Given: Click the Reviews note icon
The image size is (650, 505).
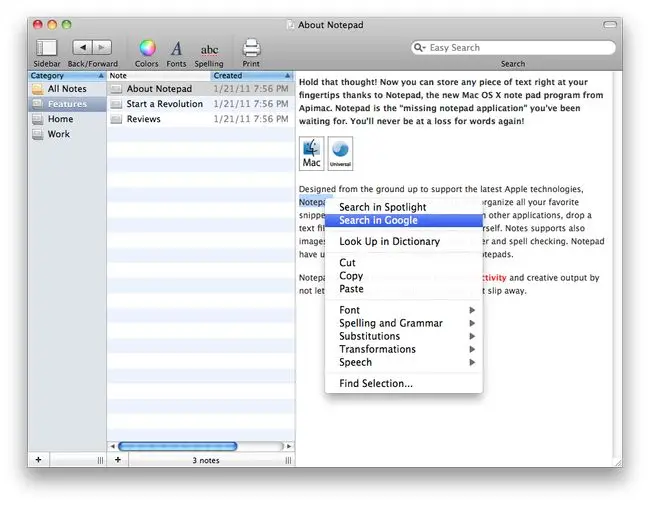Looking at the screenshot, I should click(x=116, y=119).
